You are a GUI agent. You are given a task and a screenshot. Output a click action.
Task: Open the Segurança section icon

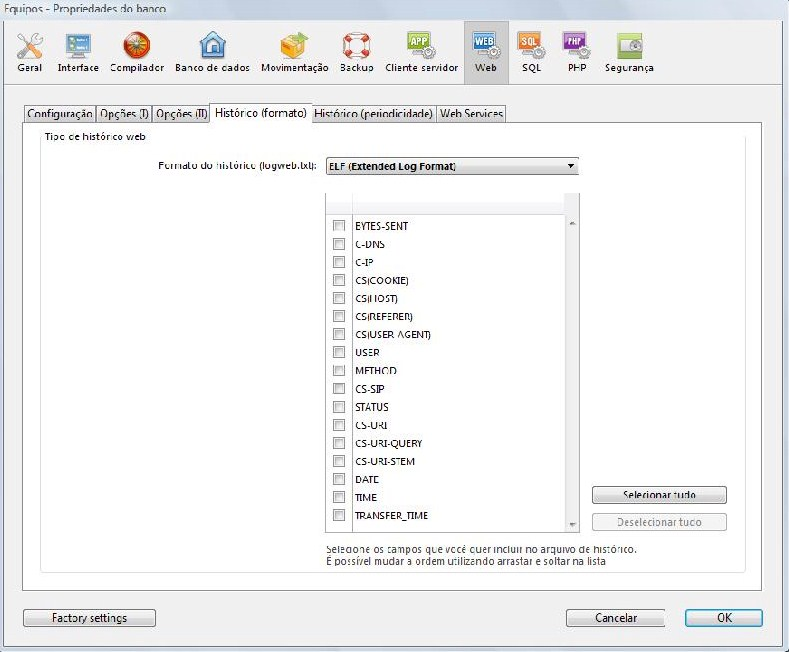[x=629, y=46]
